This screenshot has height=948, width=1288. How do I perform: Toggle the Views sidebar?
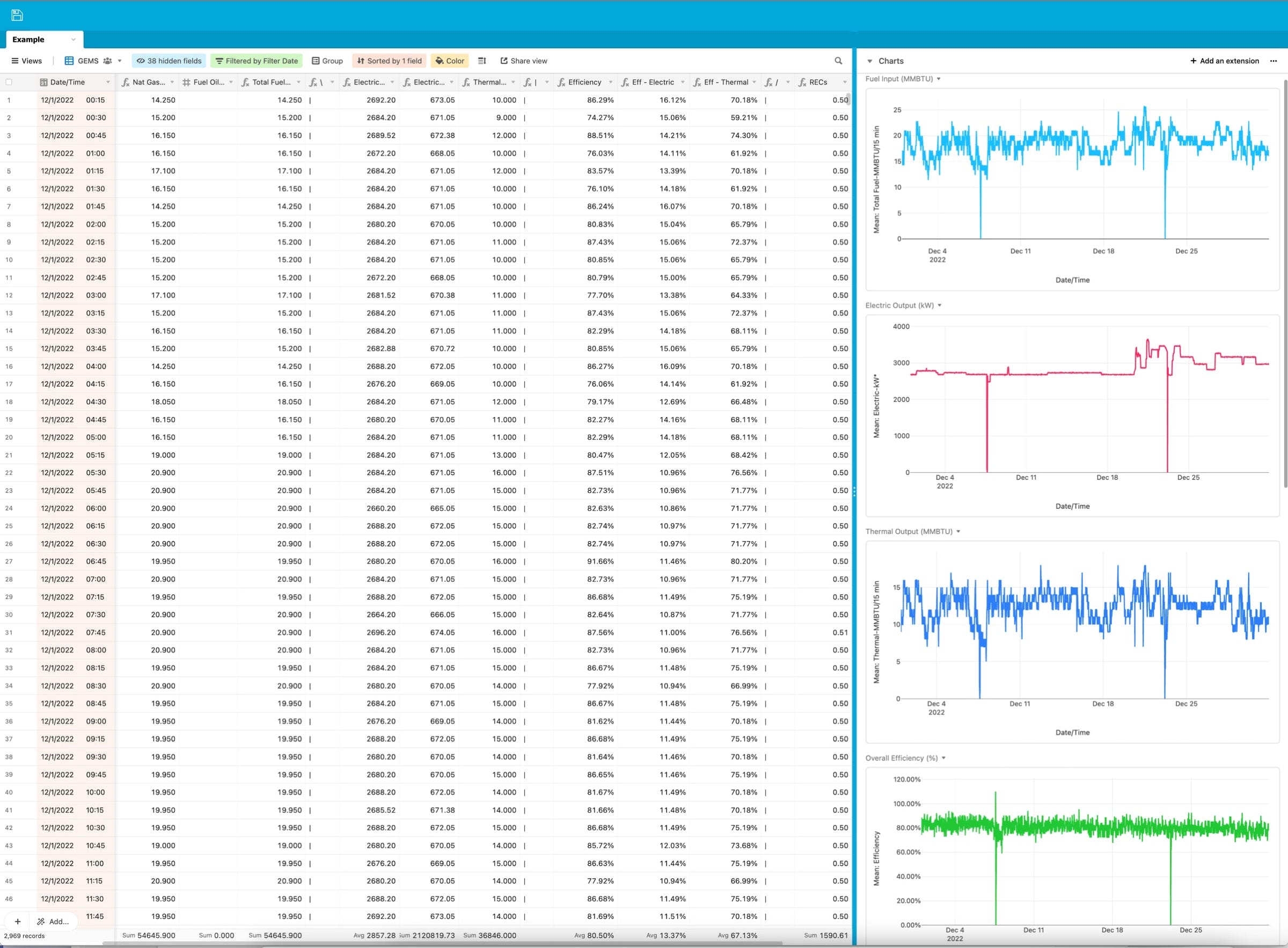[26, 61]
